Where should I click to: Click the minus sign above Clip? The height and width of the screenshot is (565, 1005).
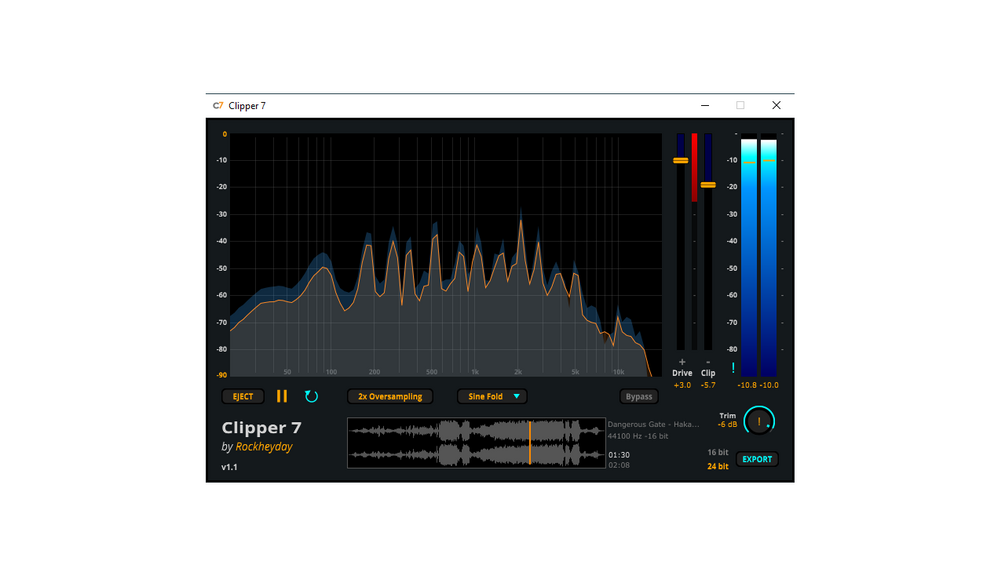point(708,362)
